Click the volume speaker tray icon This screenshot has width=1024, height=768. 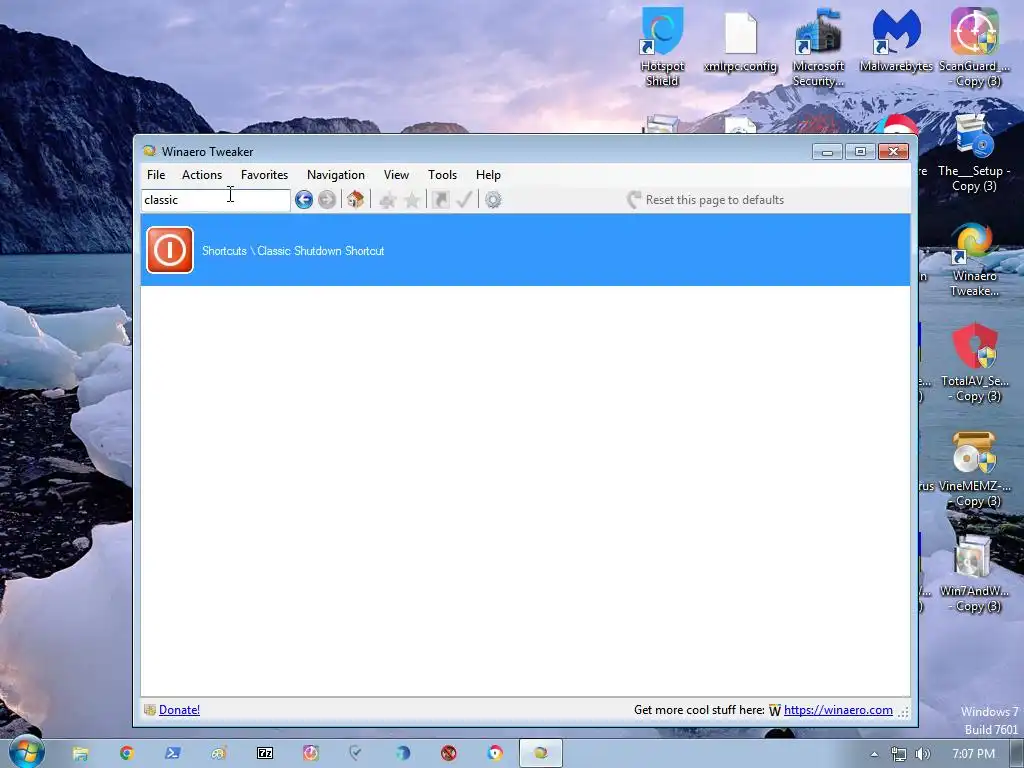click(922, 754)
